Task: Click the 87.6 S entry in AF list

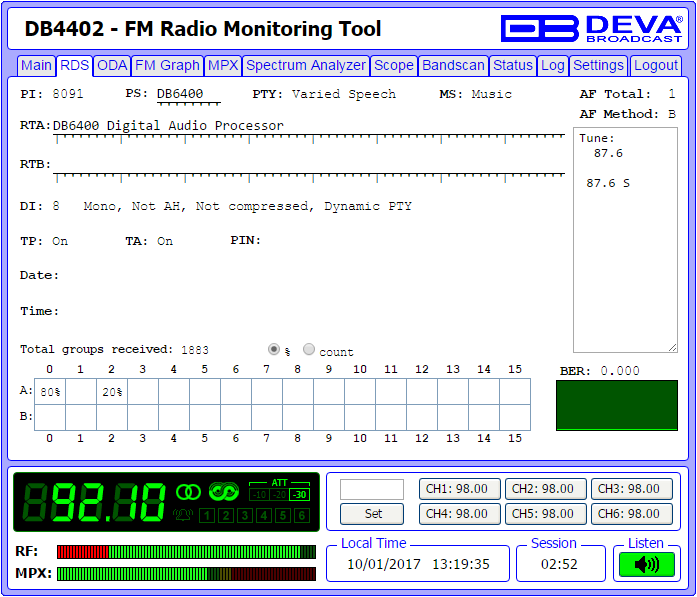Action: pos(608,183)
